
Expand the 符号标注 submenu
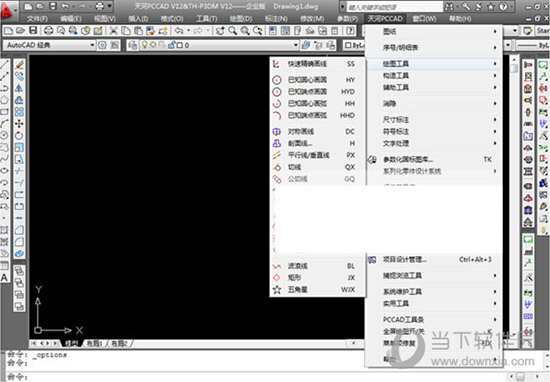click(x=434, y=132)
